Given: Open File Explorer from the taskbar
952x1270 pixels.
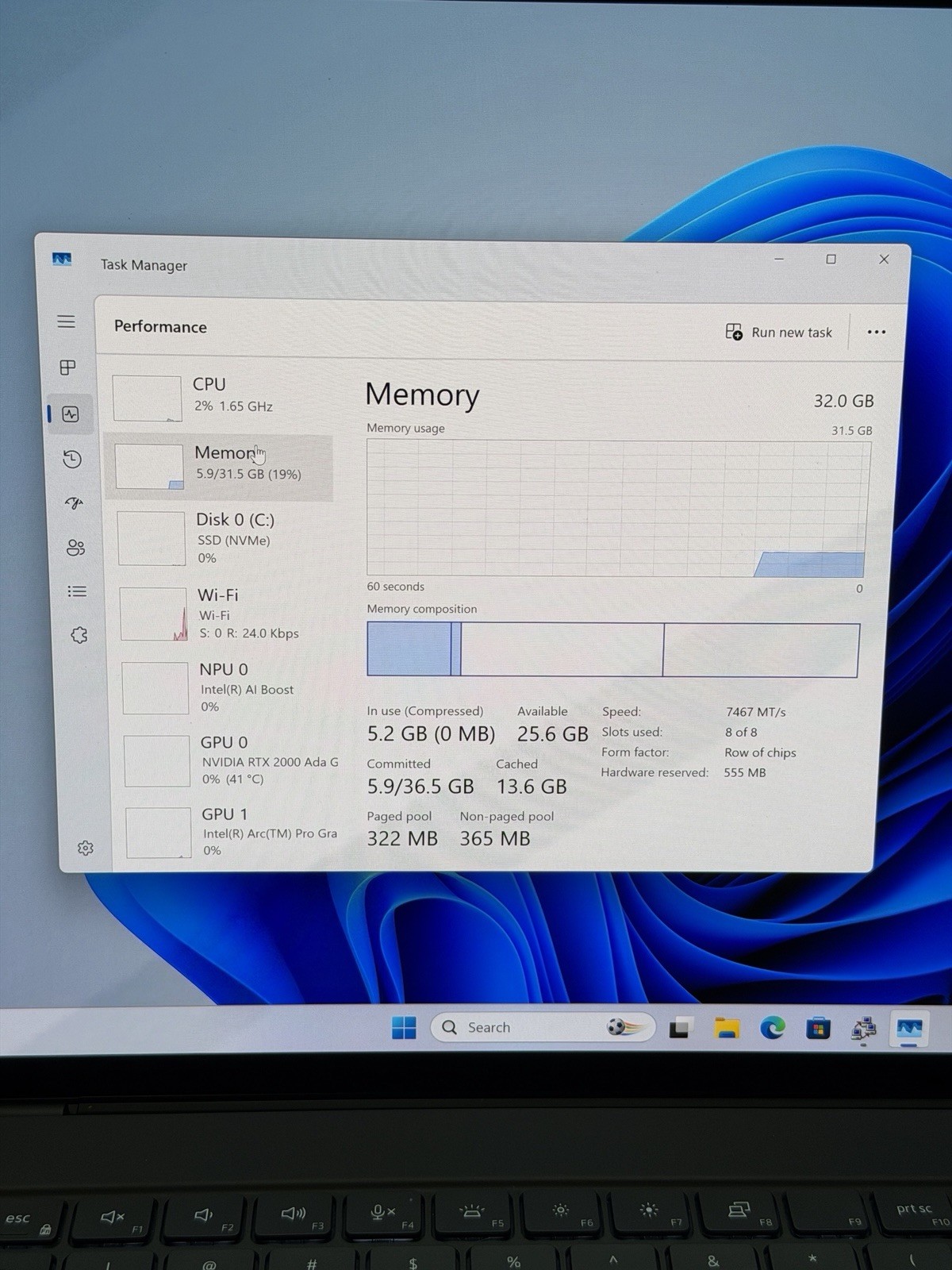Looking at the screenshot, I should tap(726, 1029).
